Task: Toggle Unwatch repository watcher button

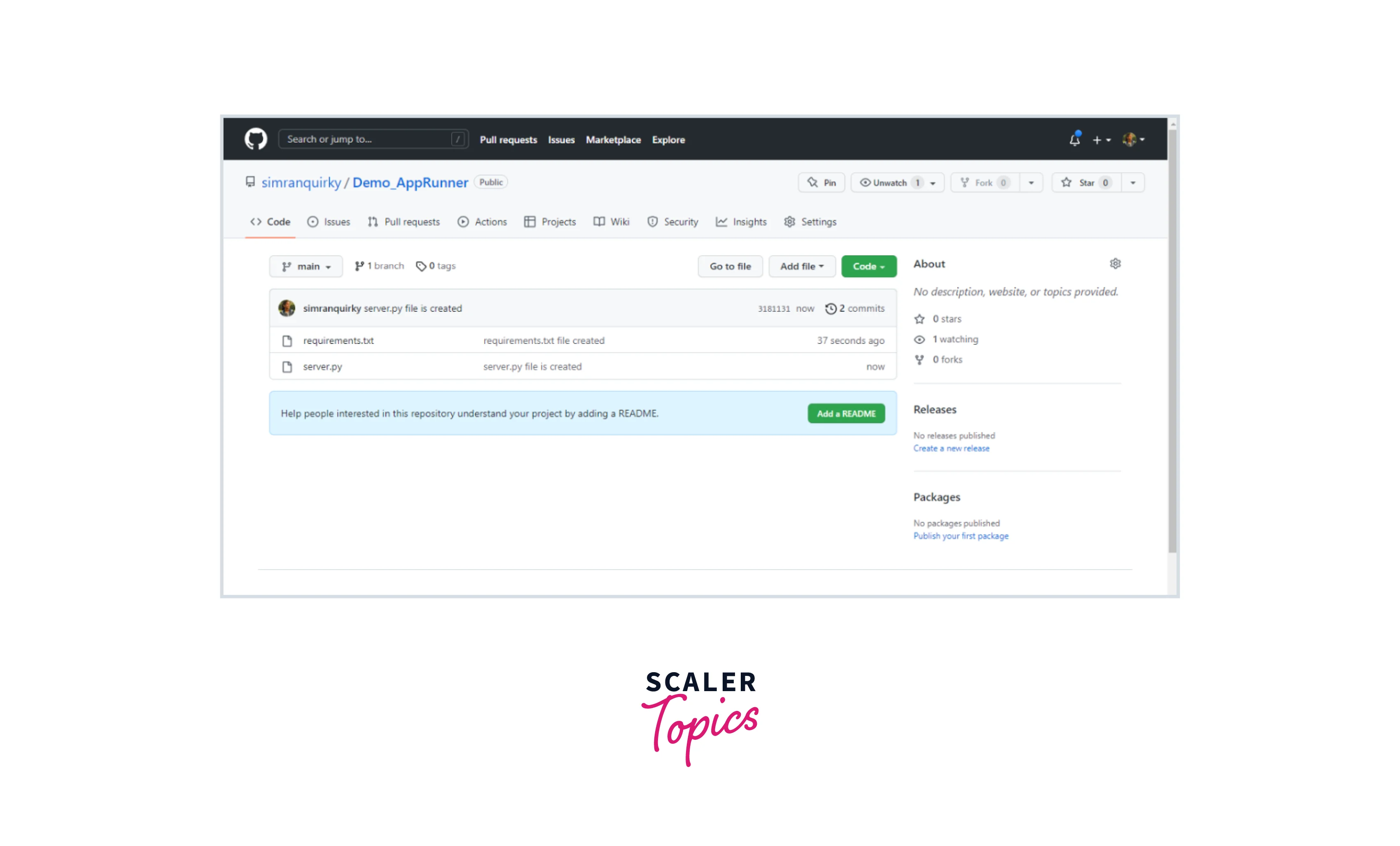Action: 893,182
